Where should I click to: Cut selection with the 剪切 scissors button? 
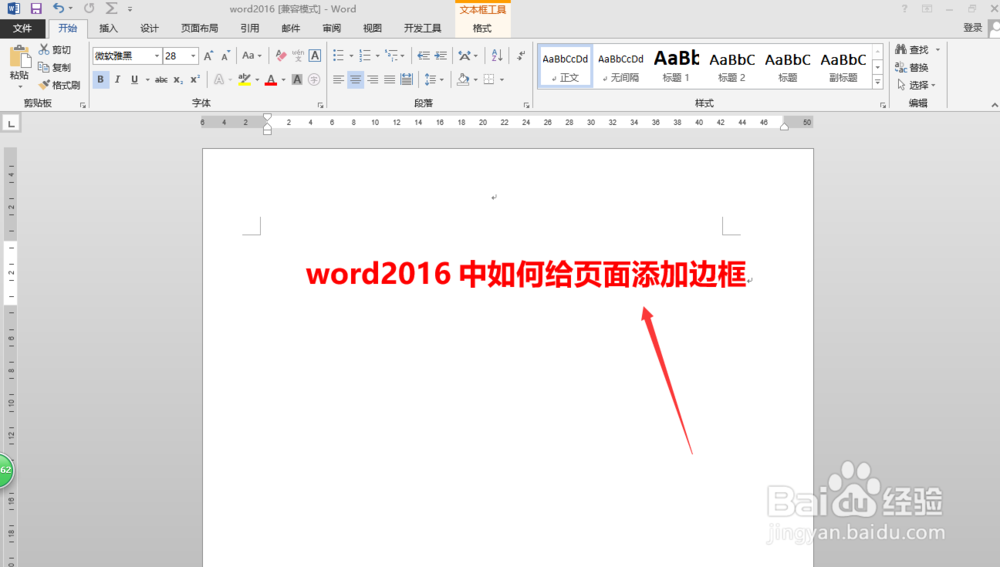pyautogui.click(x=54, y=50)
